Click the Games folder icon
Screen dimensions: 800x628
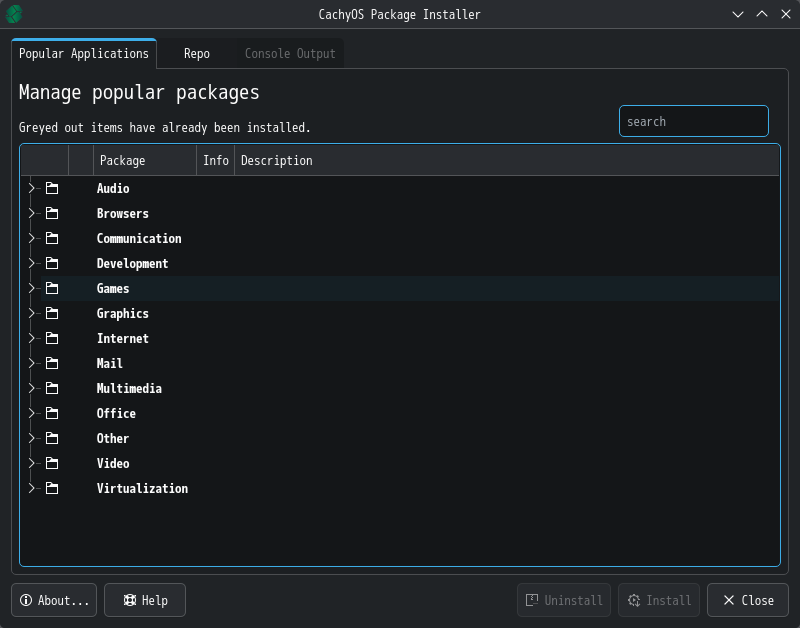click(52, 288)
